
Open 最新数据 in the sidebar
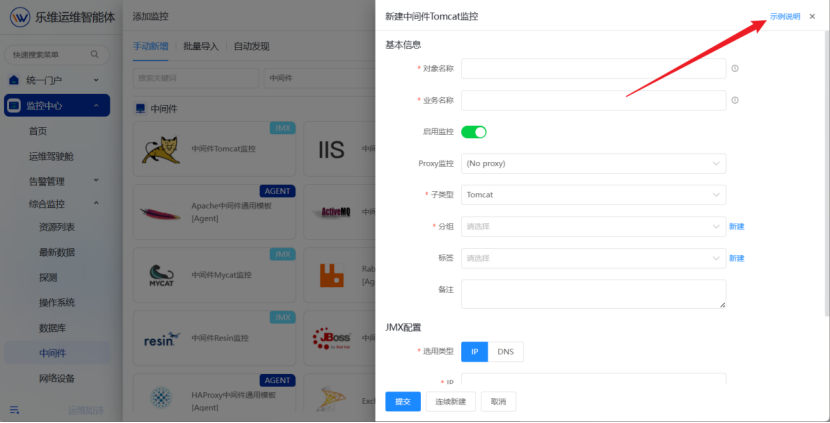pyautogui.click(x=57, y=253)
